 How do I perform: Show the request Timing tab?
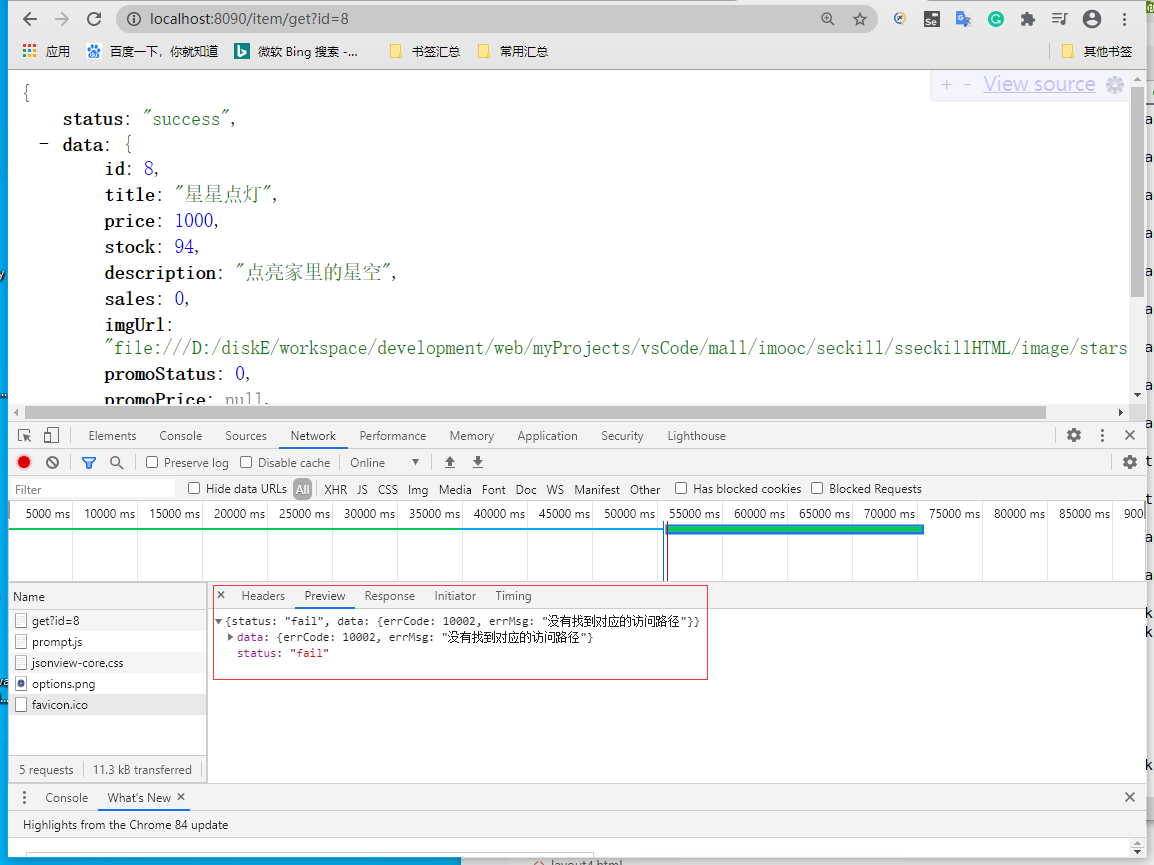point(513,596)
